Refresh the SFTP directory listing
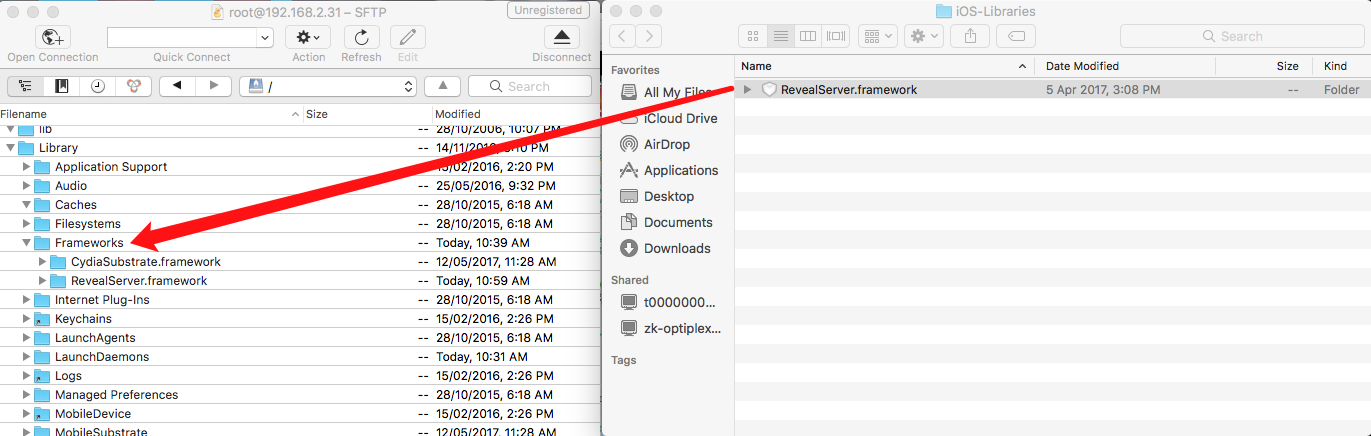 [361, 38]
